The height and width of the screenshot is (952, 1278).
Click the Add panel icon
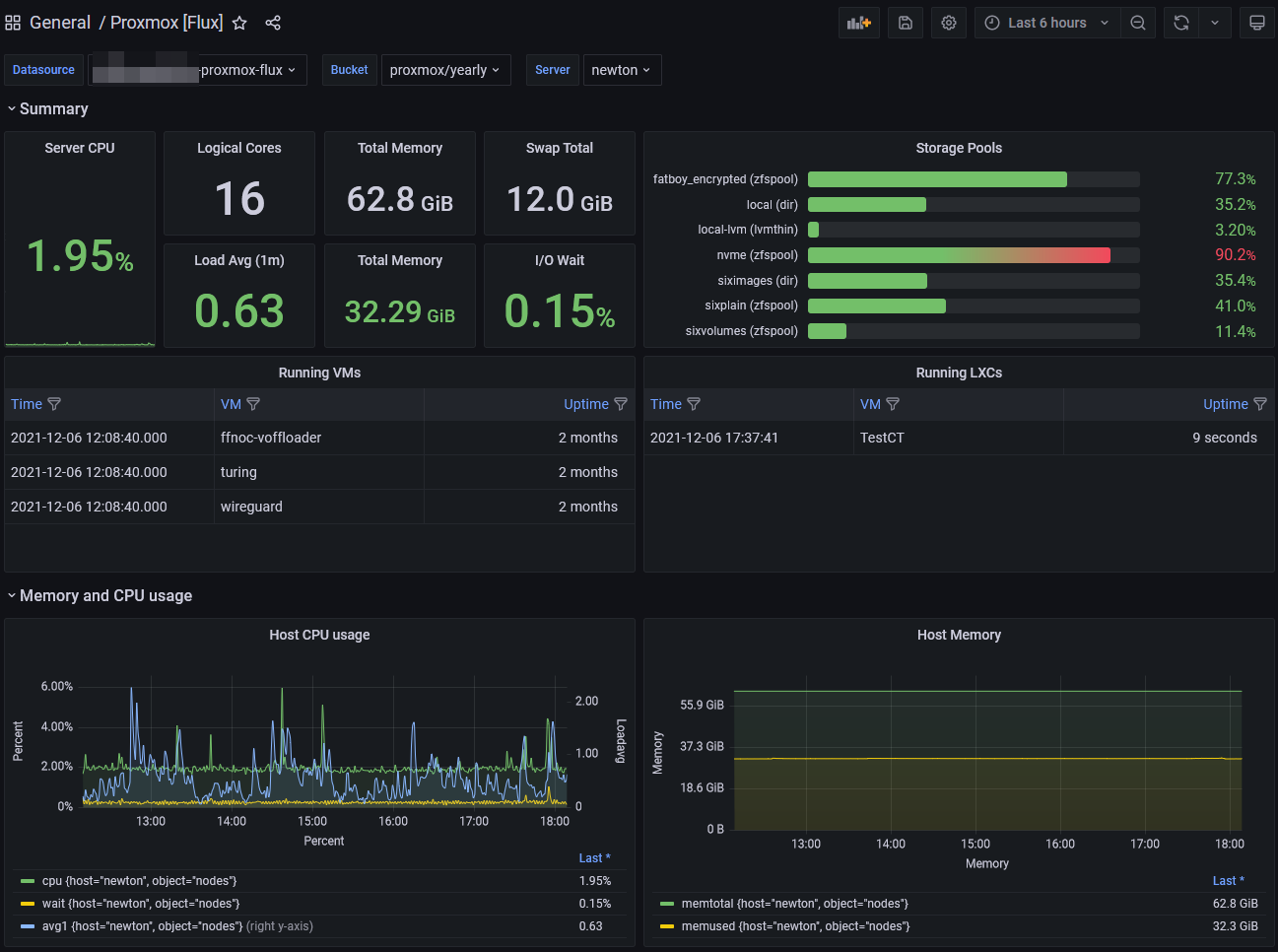tap(859, 23)
